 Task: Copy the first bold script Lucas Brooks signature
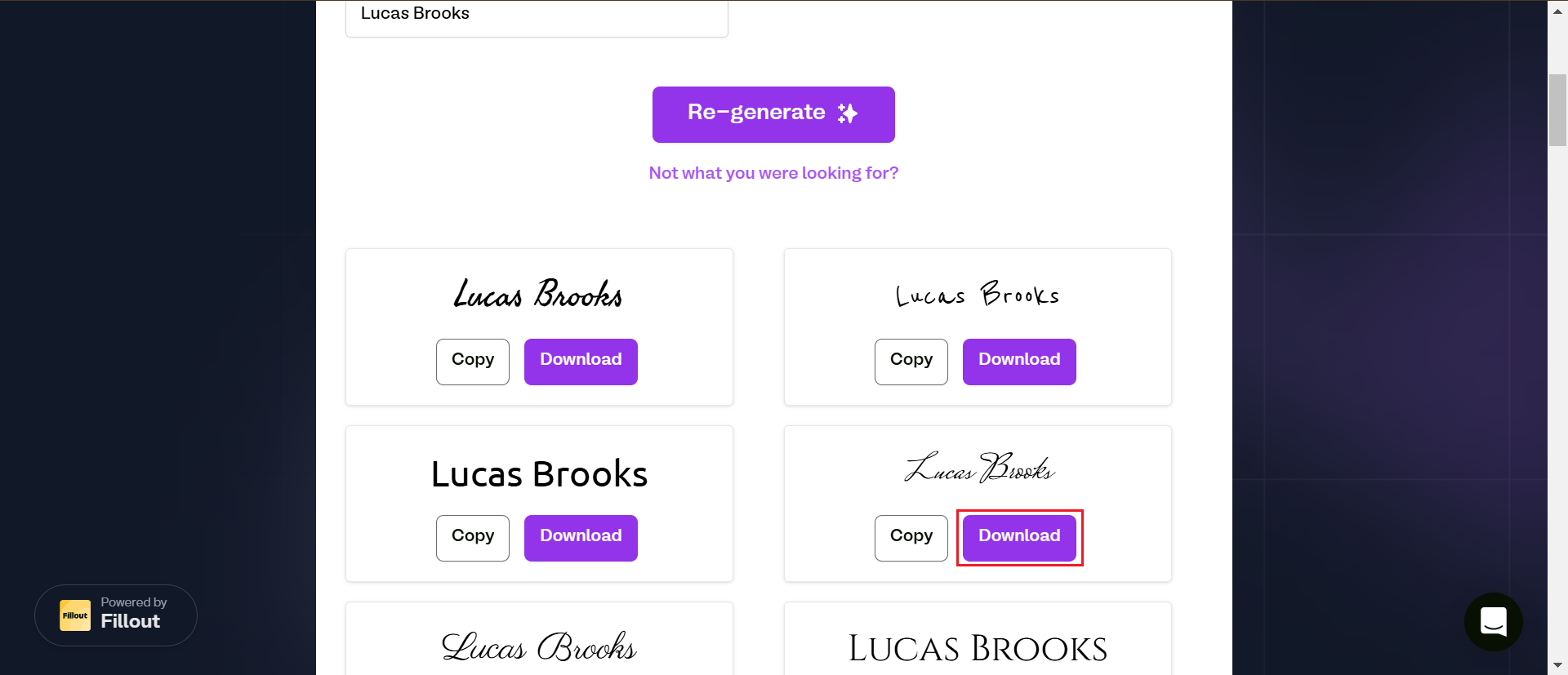pos(473,362)
